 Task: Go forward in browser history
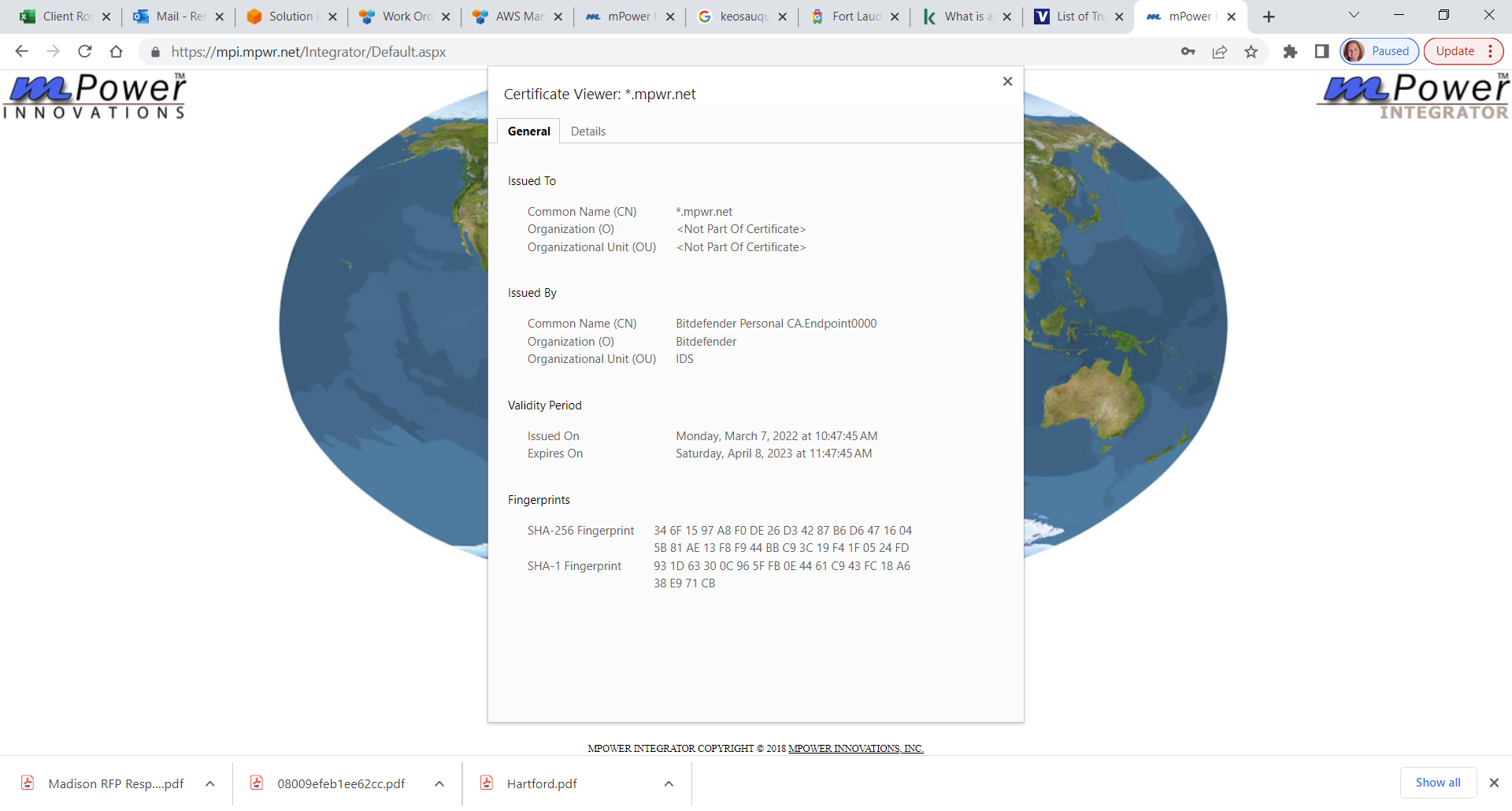53,51
